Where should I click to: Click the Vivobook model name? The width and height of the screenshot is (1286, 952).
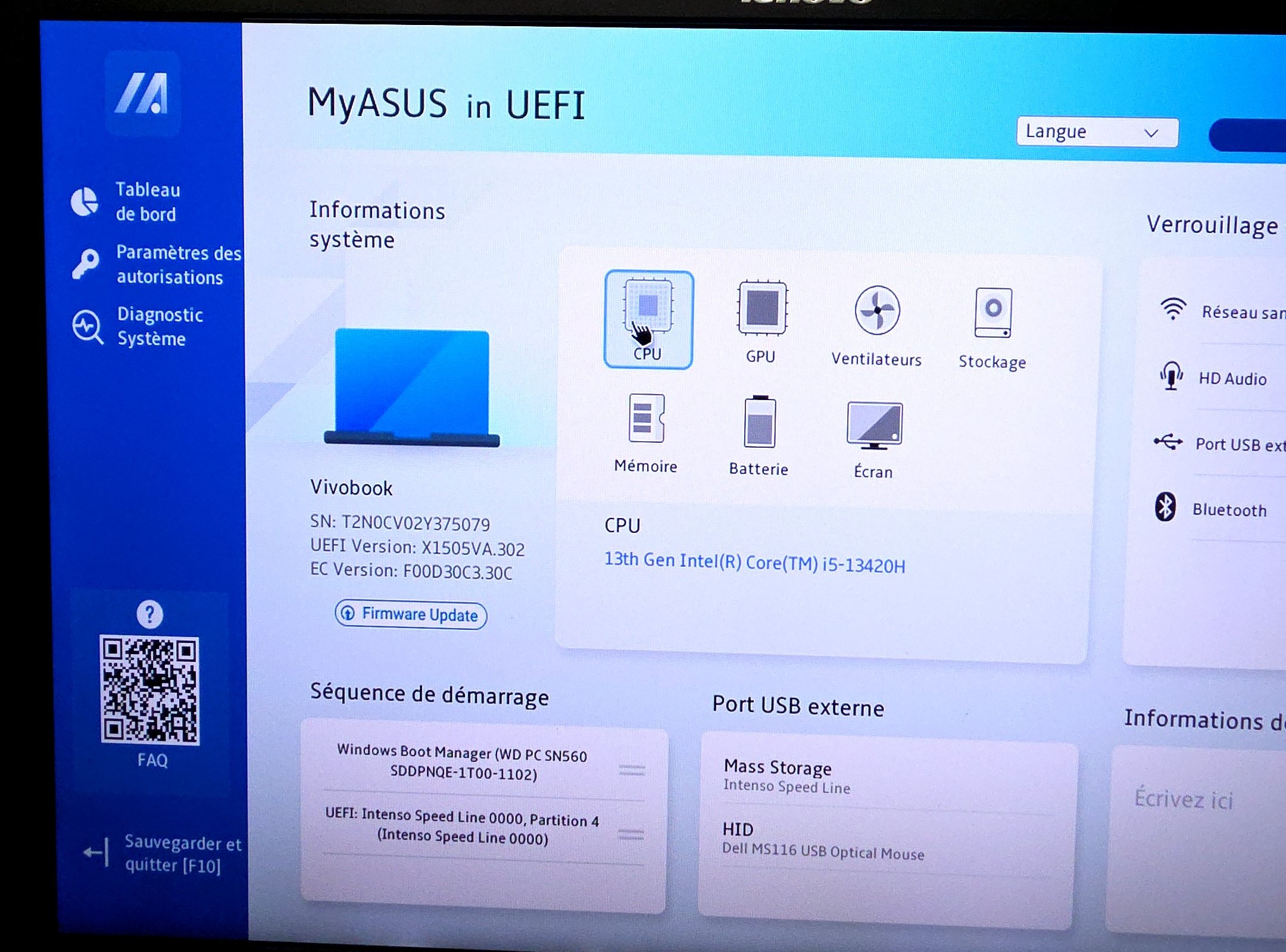pos(351,488)
